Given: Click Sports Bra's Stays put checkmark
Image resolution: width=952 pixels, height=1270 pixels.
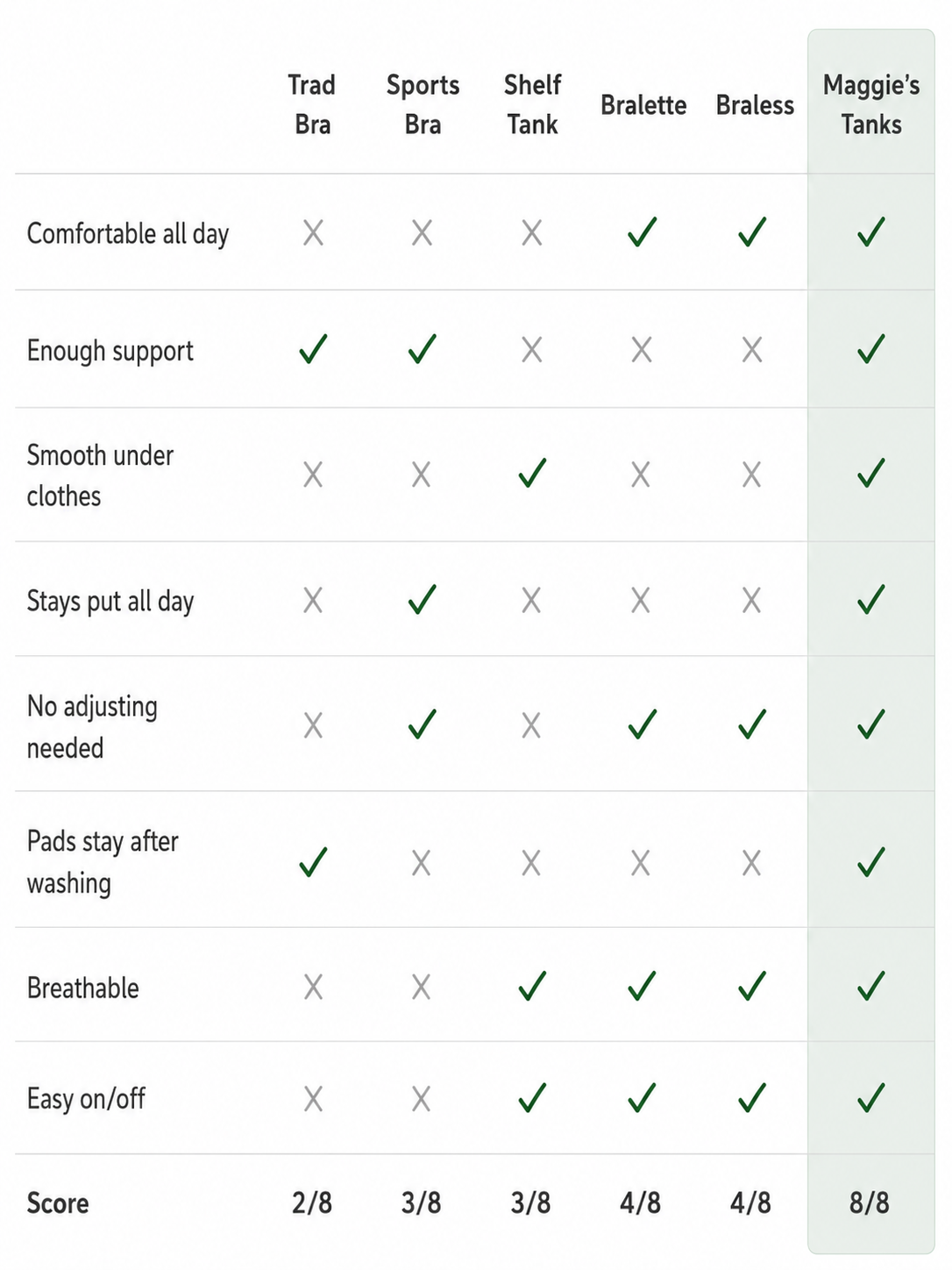Looking at the screenshot, I should click(x=422, y=600).
